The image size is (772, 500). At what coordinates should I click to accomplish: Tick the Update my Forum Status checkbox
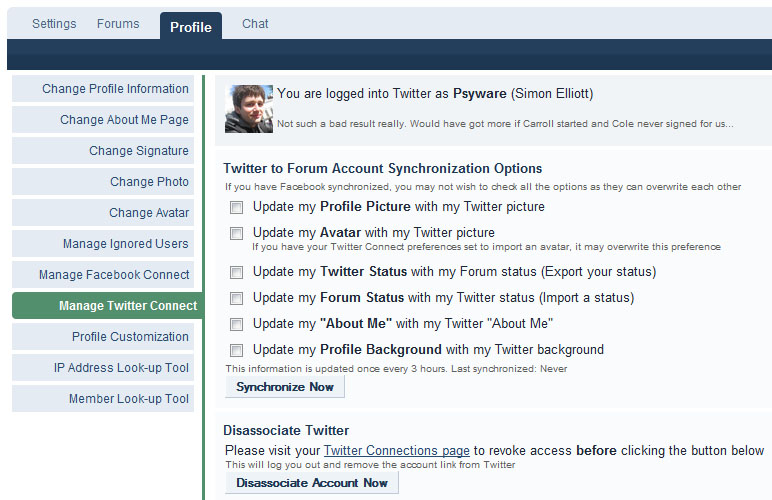237,298
